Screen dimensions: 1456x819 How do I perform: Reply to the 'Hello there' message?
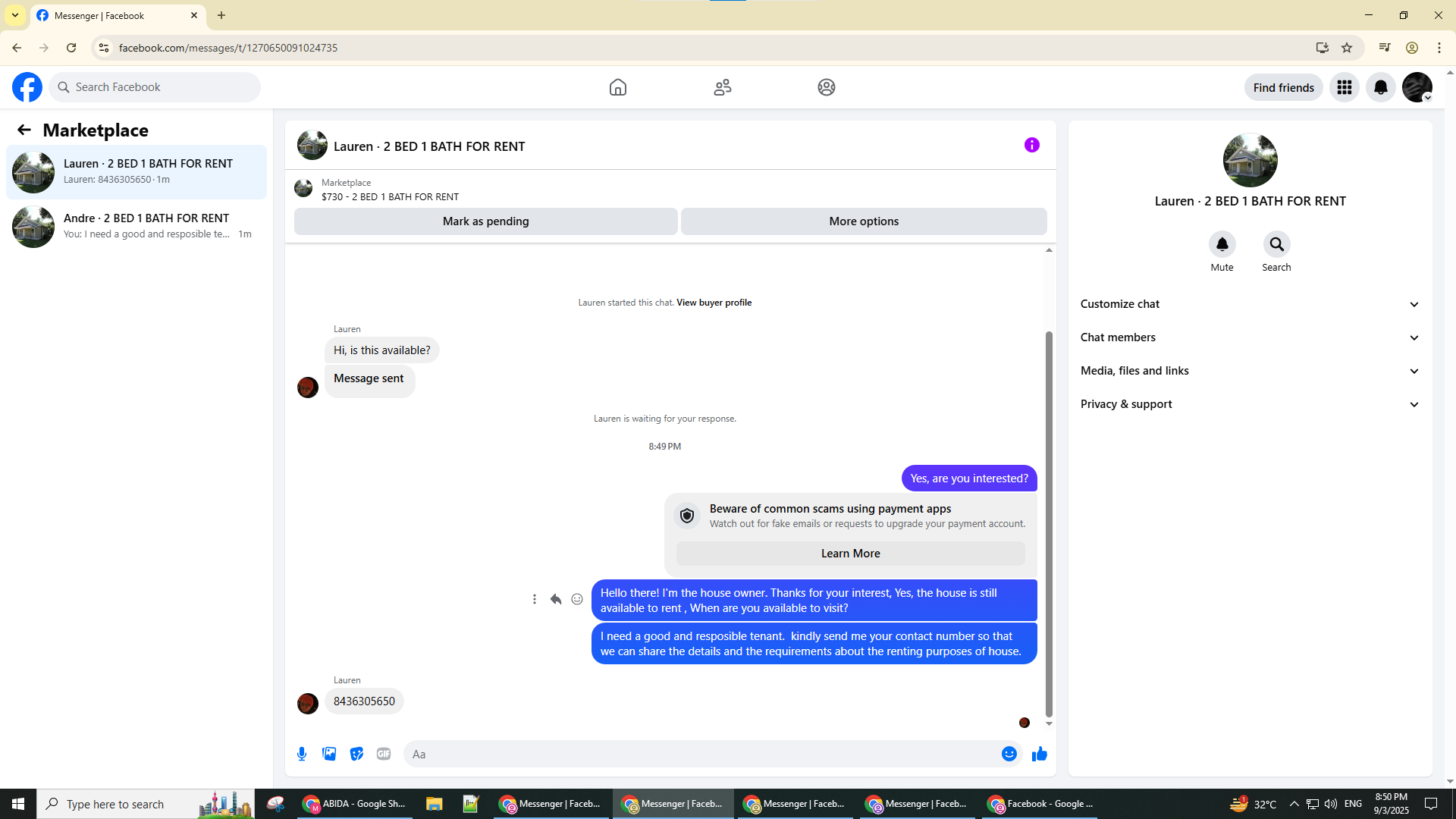[x=556, y=599]
